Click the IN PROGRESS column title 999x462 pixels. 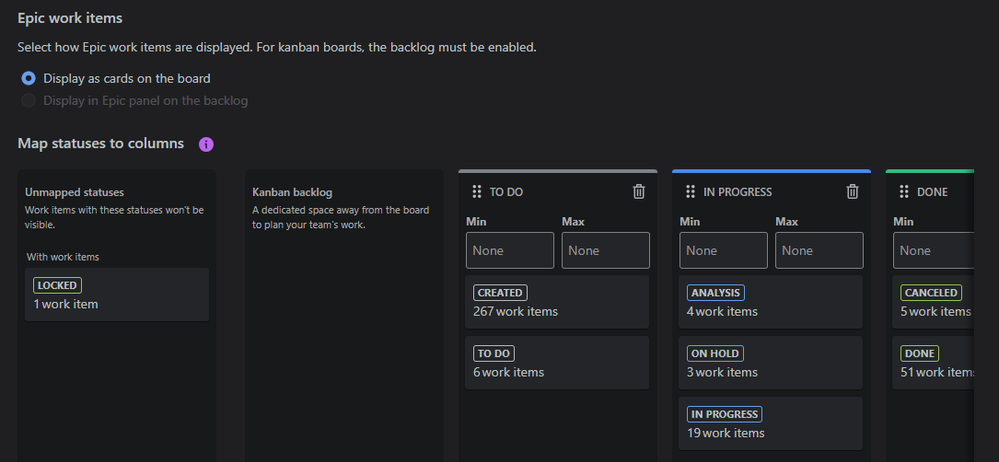[x=738, y=192]
